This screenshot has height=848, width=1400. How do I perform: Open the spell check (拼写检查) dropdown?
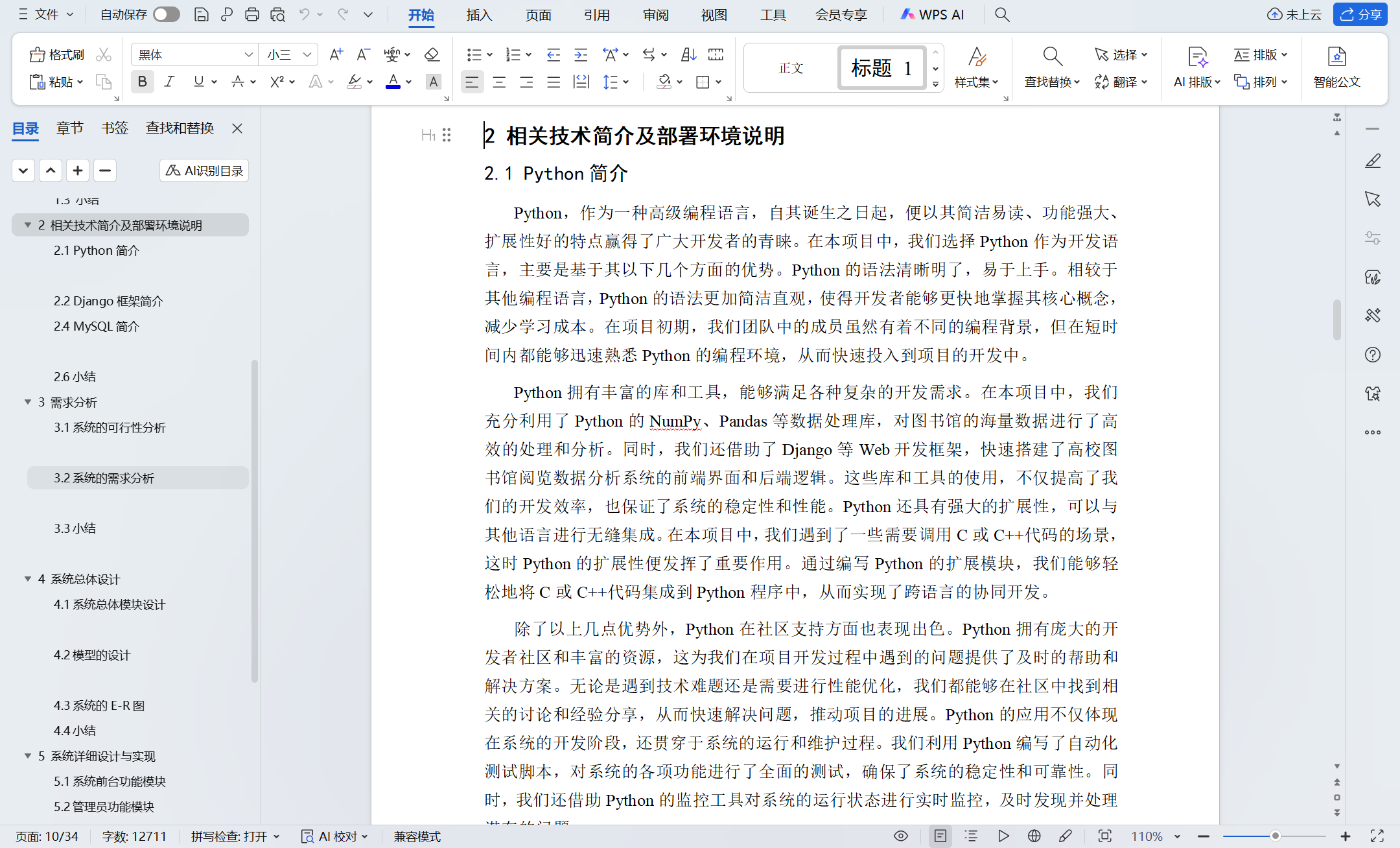pyautogui.click(x=235, y=836)
